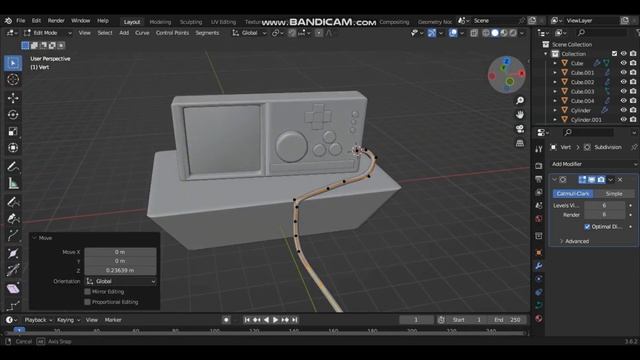Click the blue Z axis on navigation gizmo
640x360 pixels.
[x=507, y=61]
